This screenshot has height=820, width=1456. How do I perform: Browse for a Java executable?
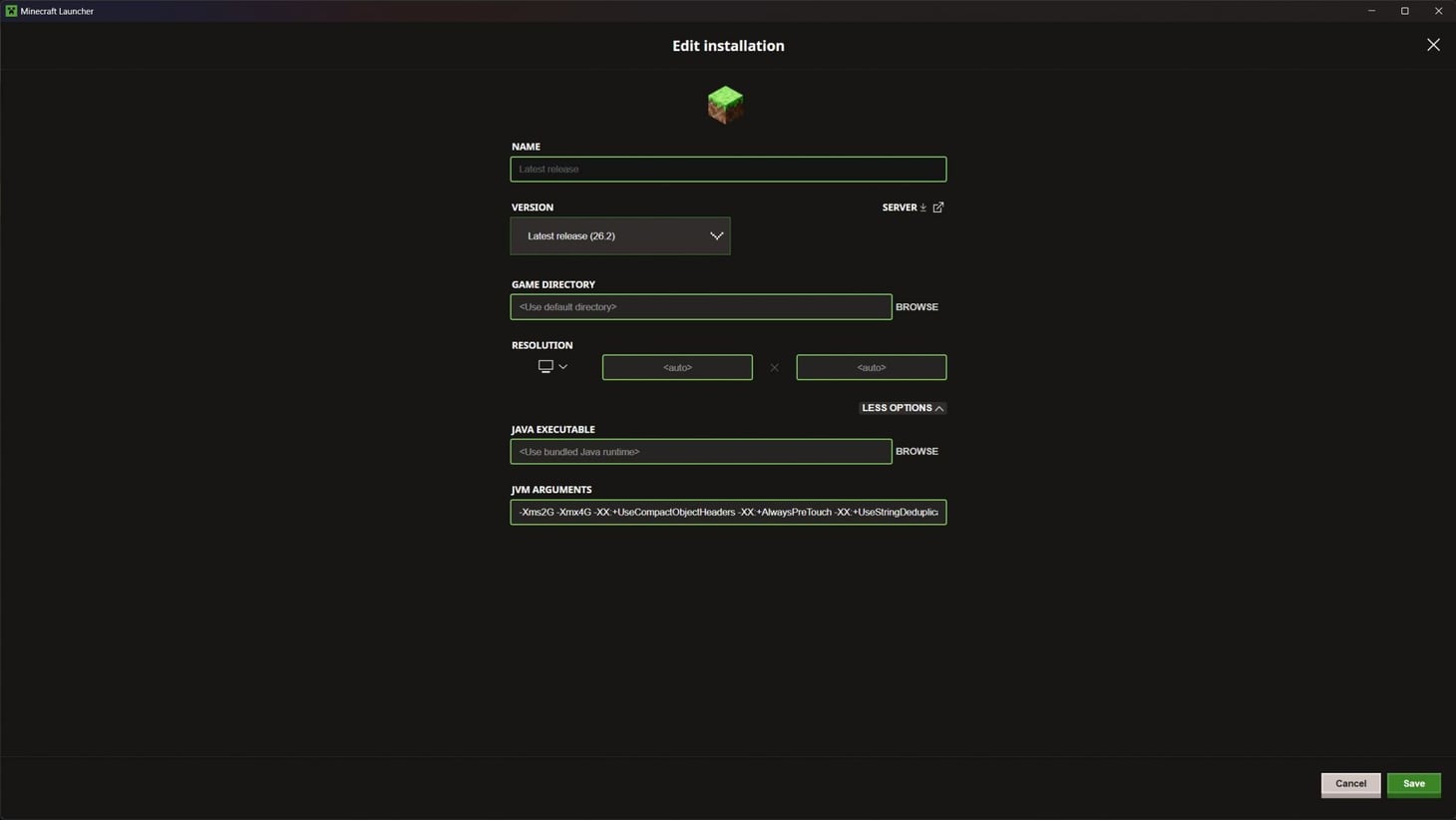(x=916, y=452)
